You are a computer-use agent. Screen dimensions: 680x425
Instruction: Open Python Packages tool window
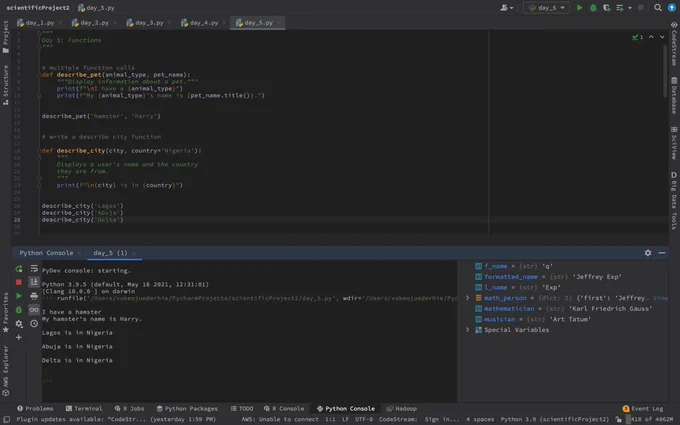pos(187,409)
